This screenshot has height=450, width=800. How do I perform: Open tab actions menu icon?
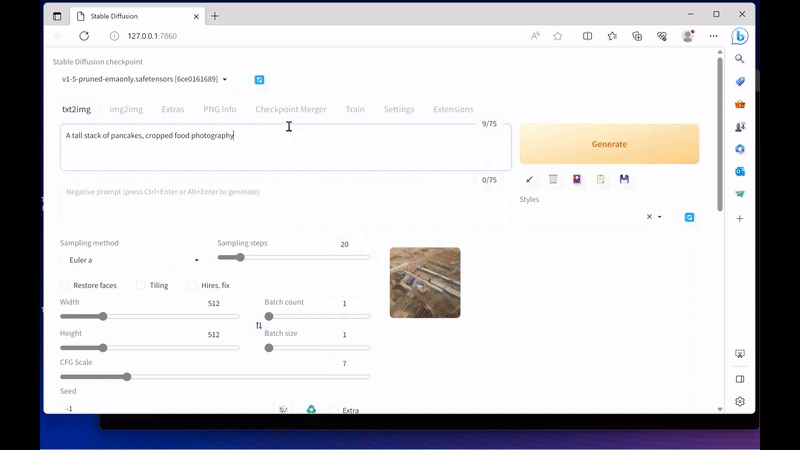tap(57, 16)
